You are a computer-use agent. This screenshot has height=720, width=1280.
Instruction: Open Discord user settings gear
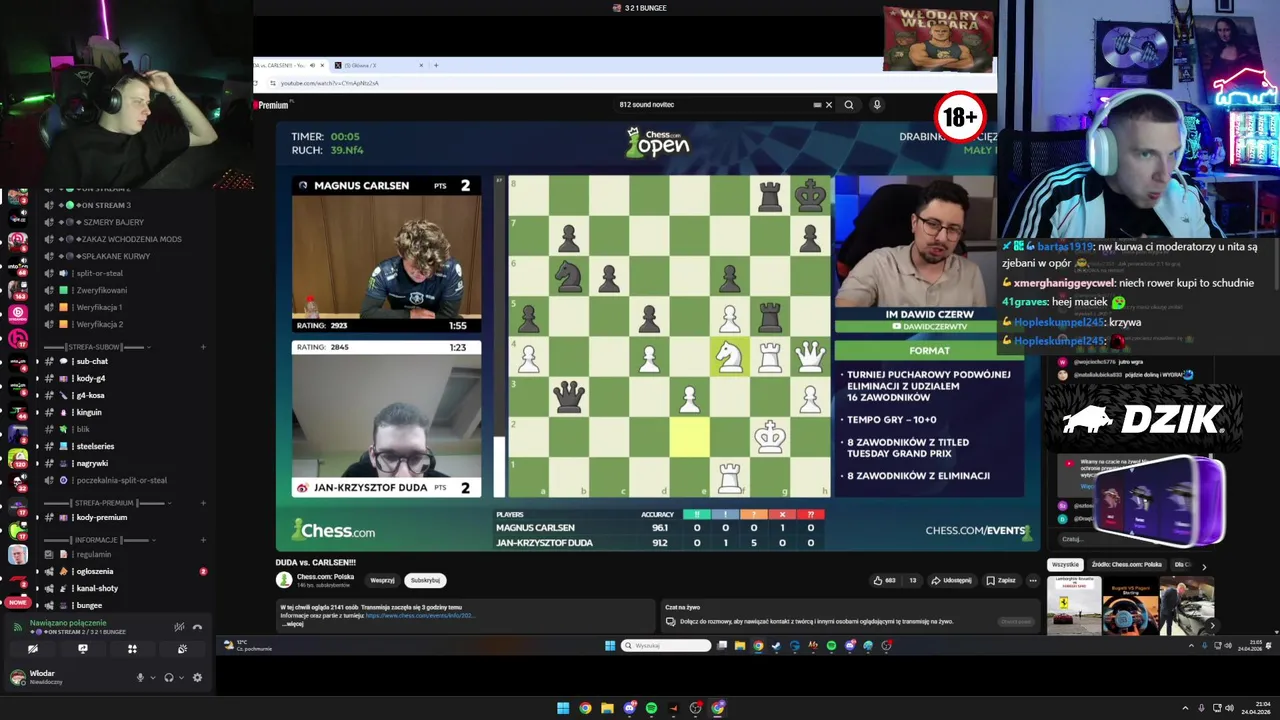tap(197, 677)
